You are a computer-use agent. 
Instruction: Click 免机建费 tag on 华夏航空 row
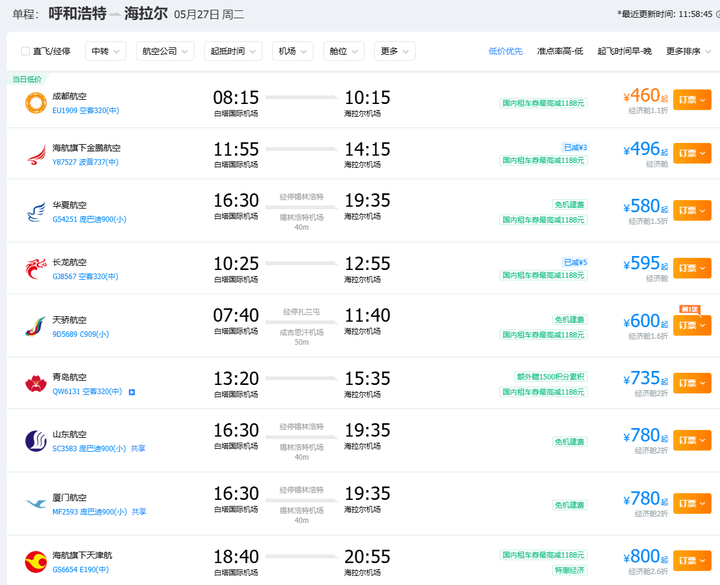(x=570, y=205)
